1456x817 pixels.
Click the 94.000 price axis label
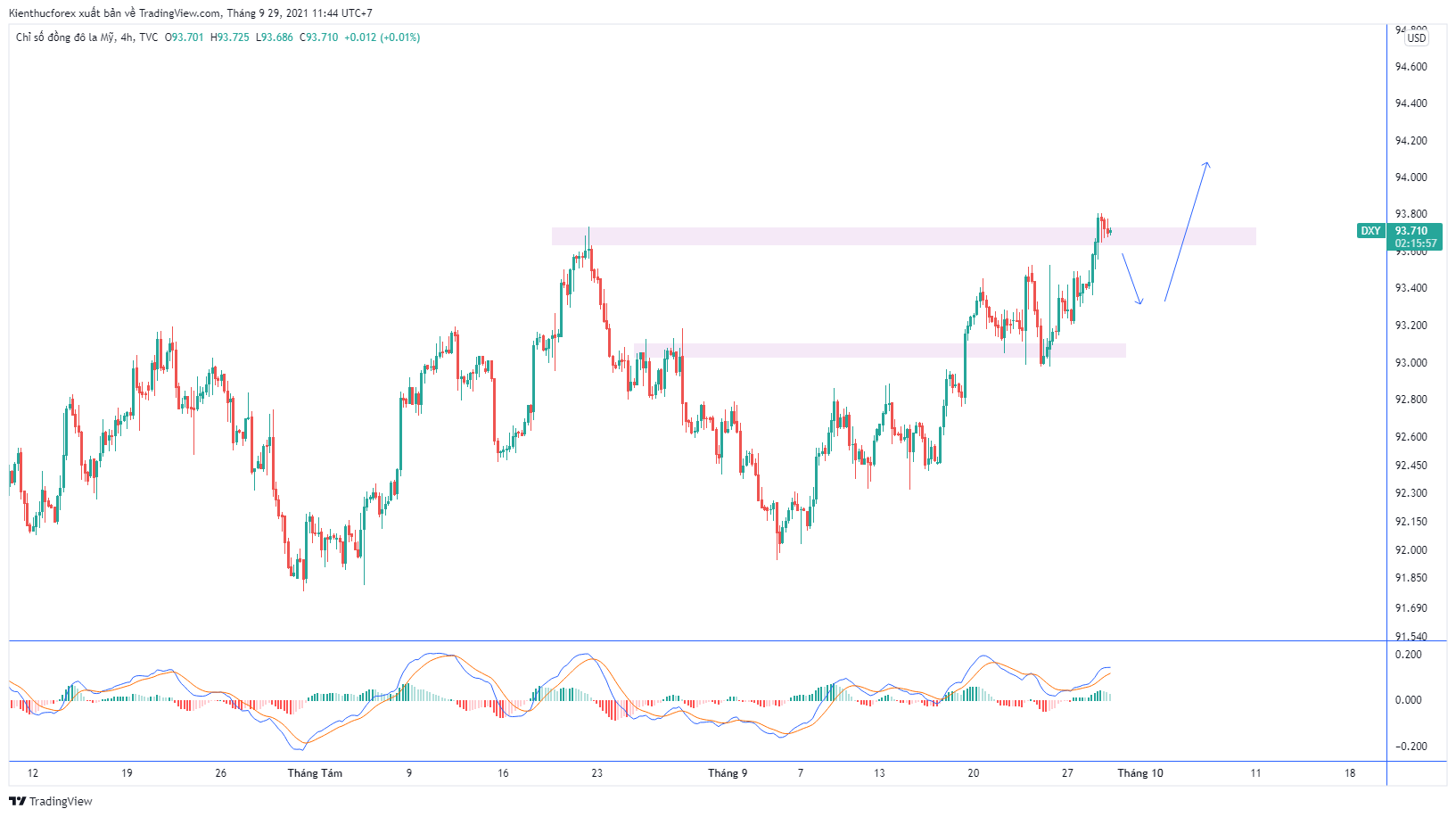(1411, 177)
